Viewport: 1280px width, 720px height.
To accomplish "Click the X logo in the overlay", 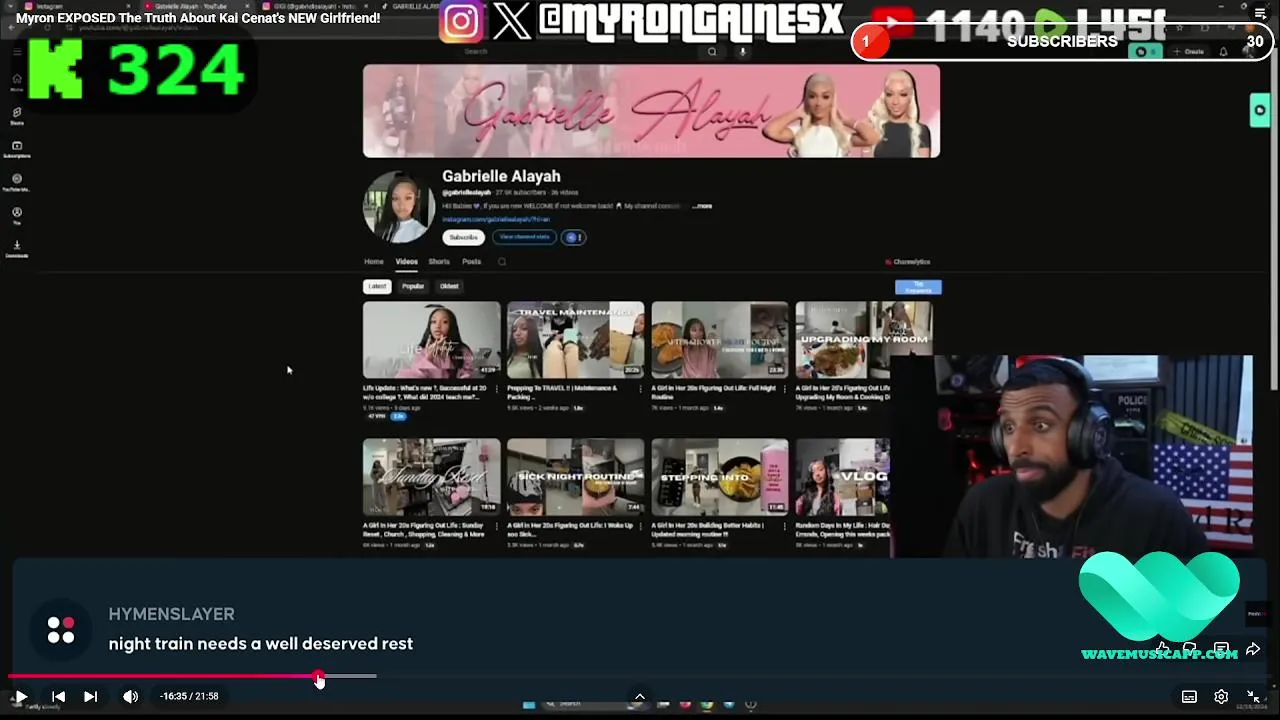I will click(x=512, y=22).
